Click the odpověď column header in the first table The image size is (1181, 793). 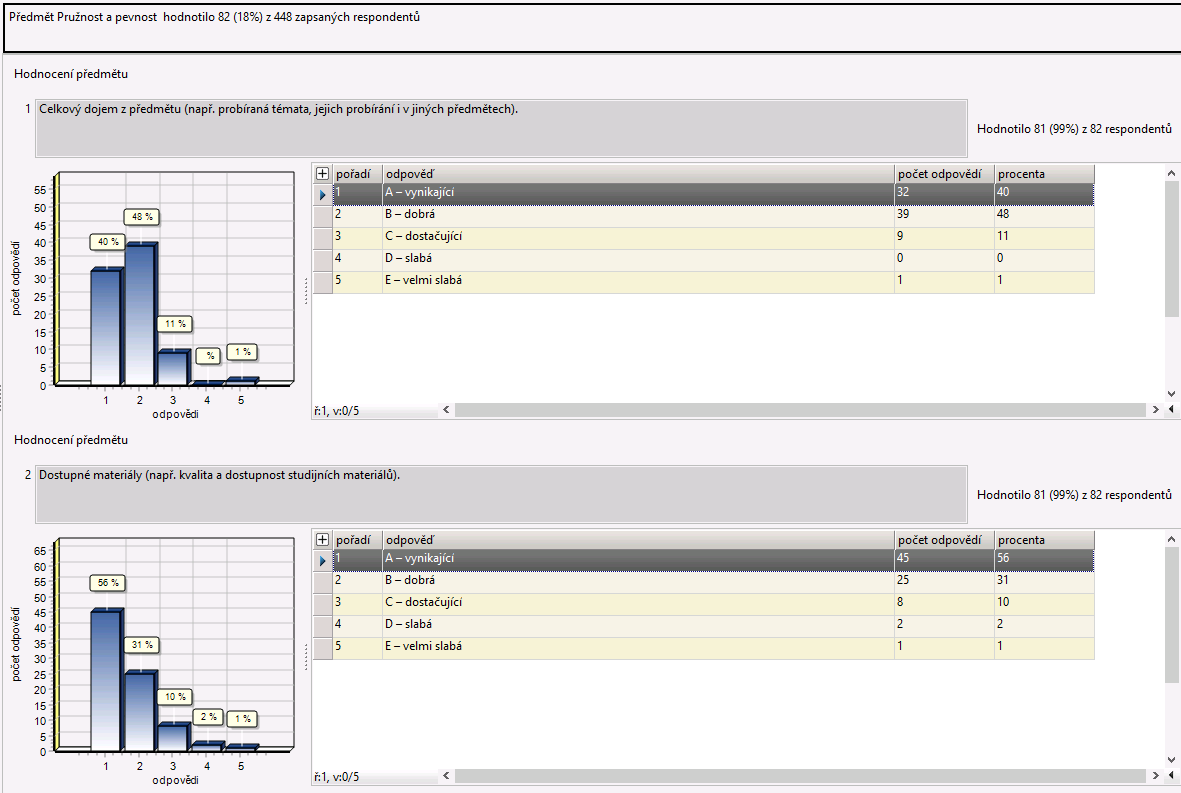tap(637, 174)
